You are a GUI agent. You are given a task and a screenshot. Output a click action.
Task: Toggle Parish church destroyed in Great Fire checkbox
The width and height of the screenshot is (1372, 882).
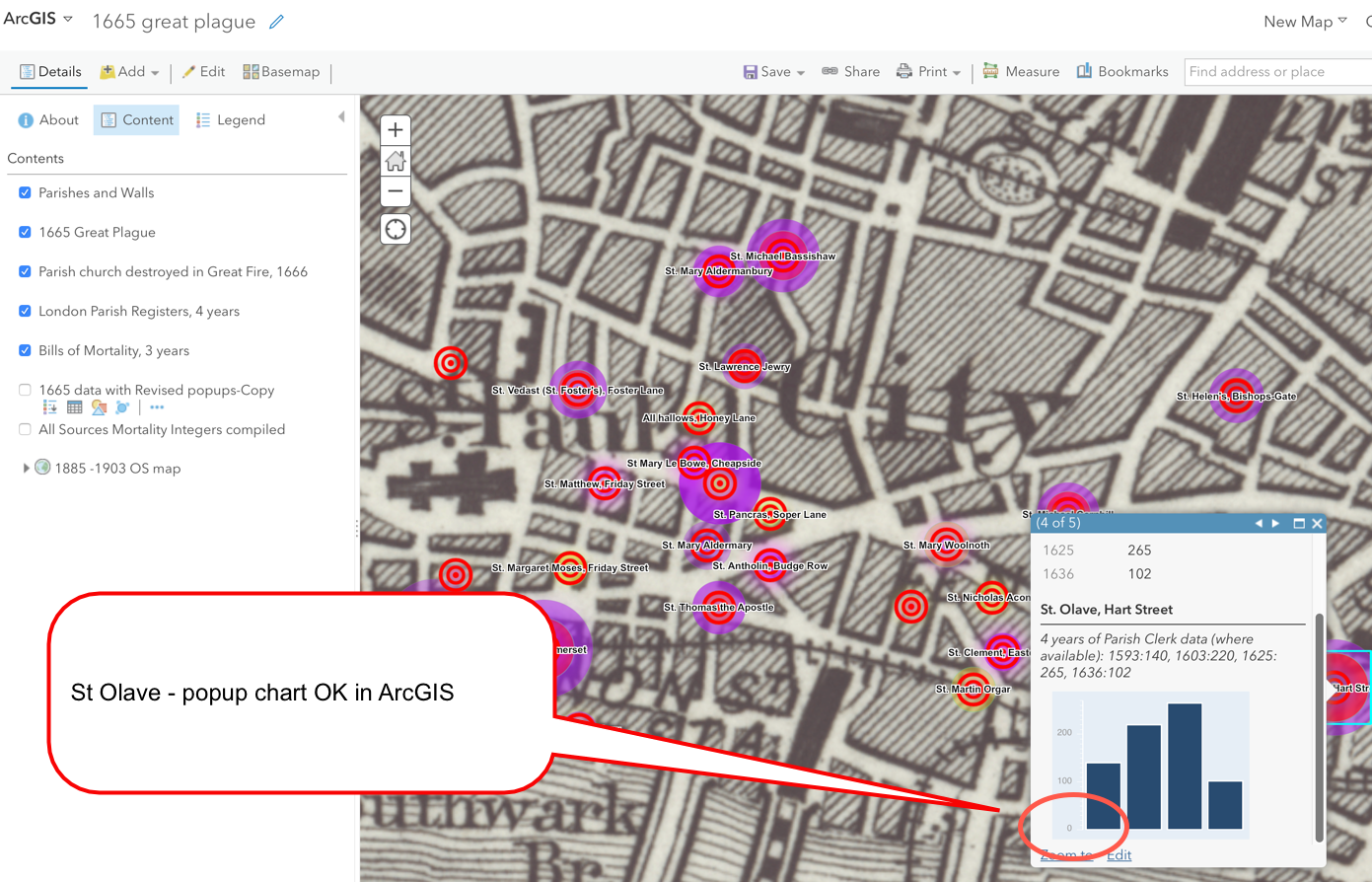coord(25,271)
